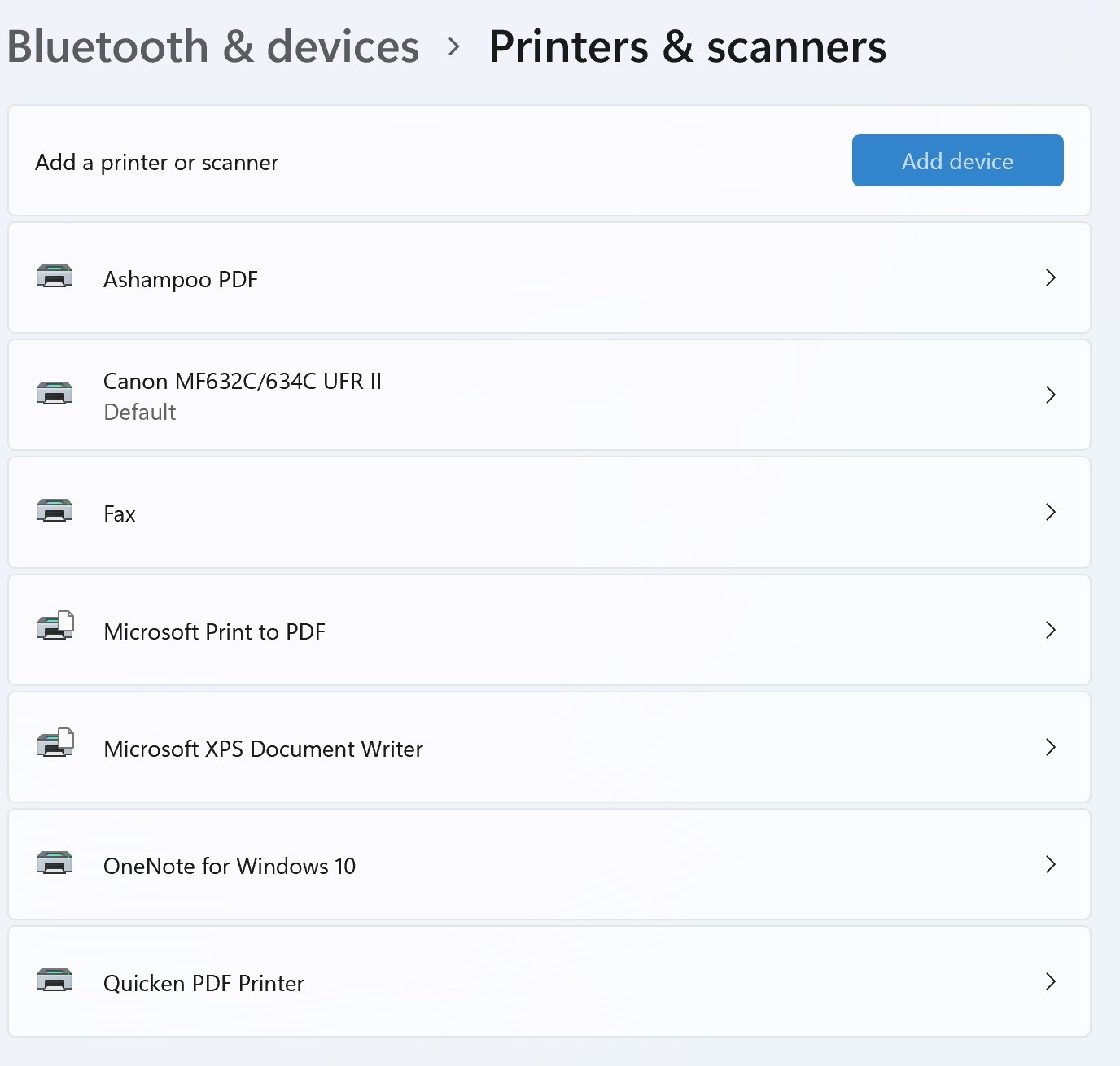The image size is (1120, 1066).
Task: Click the Quicken PDF Printer icon
Action: click(55, 980)
